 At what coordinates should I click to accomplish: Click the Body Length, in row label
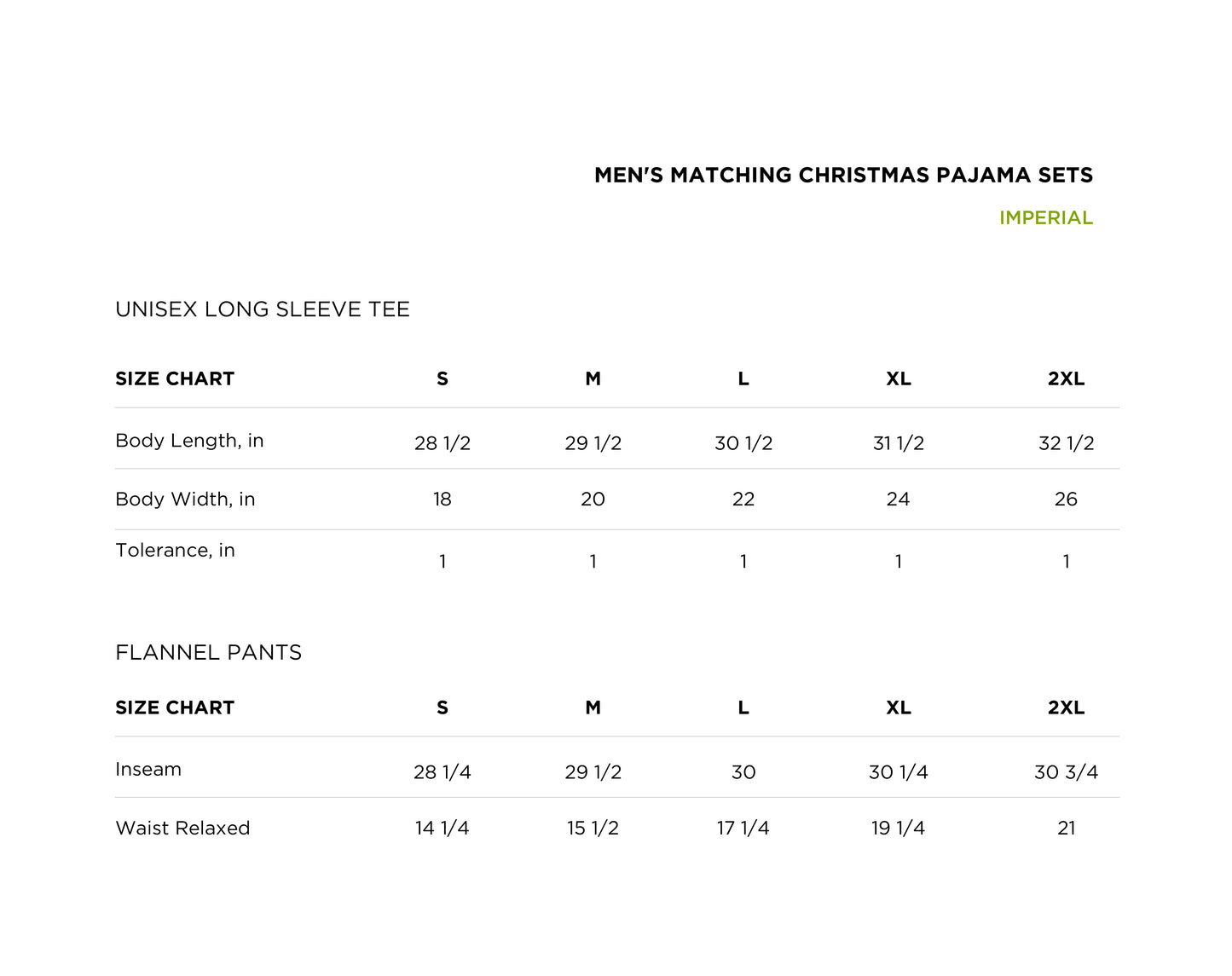[189, 441]
